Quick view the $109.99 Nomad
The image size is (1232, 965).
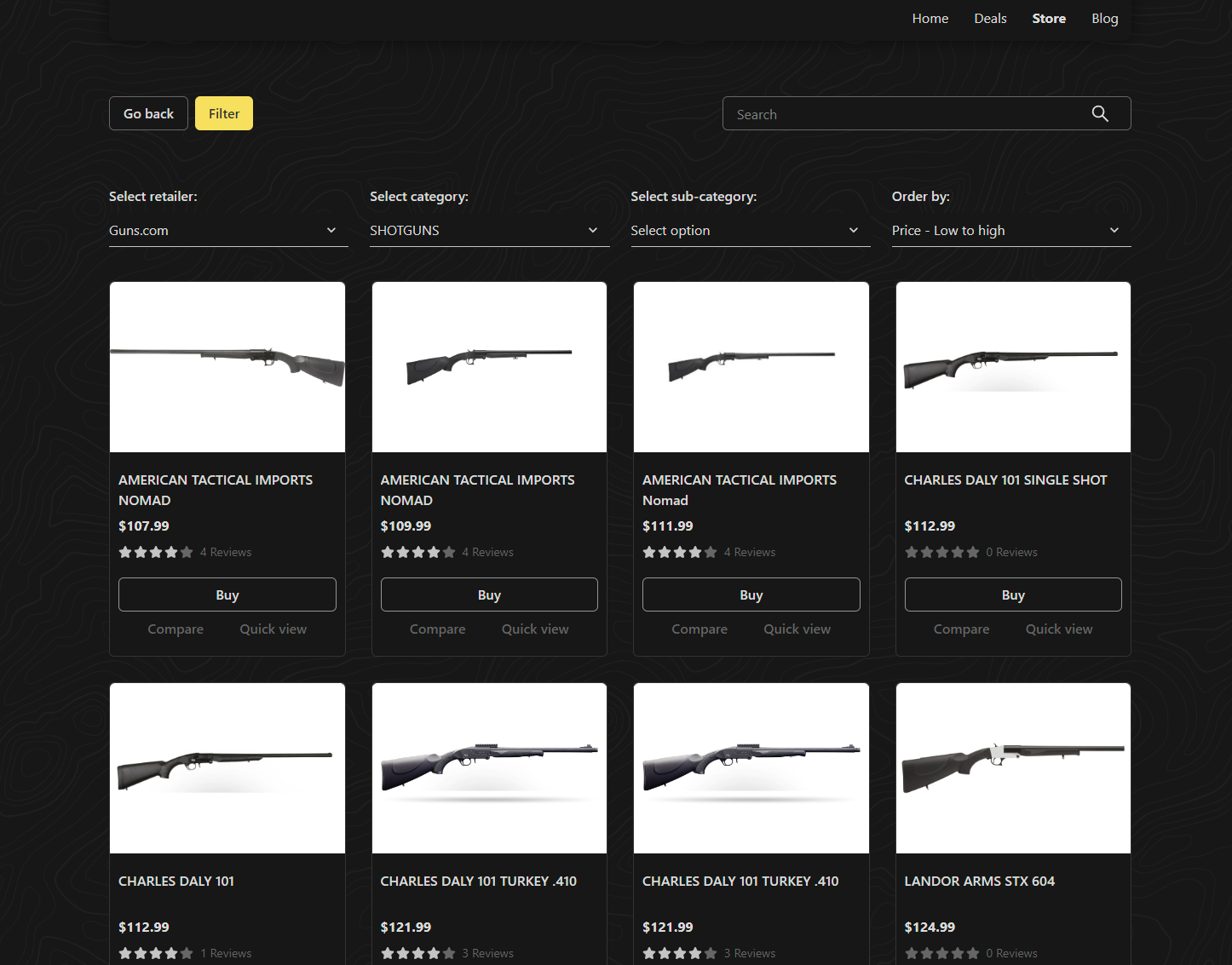(535, 629)
